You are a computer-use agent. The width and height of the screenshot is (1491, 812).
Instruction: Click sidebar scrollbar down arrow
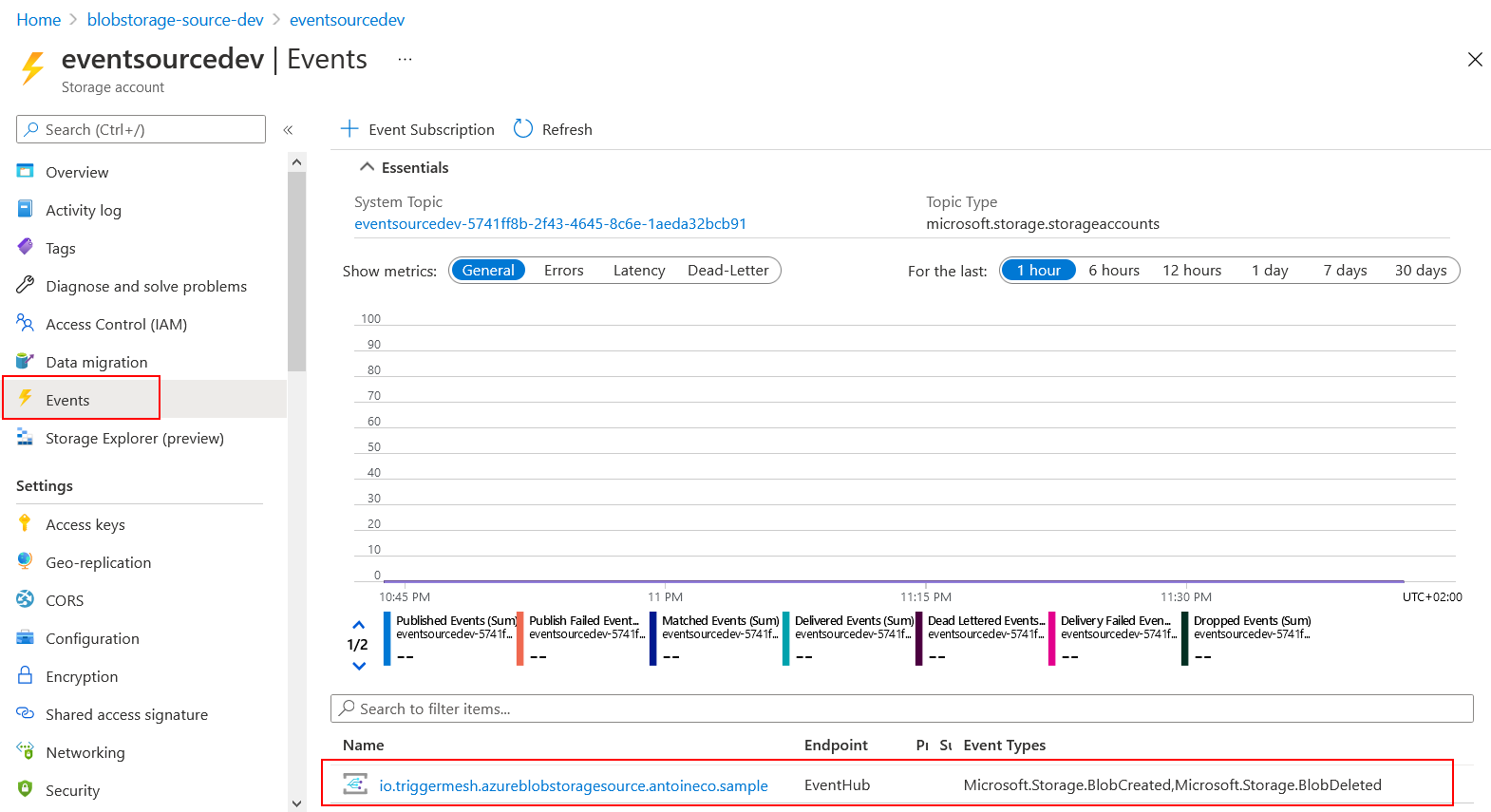click(296, 803)
